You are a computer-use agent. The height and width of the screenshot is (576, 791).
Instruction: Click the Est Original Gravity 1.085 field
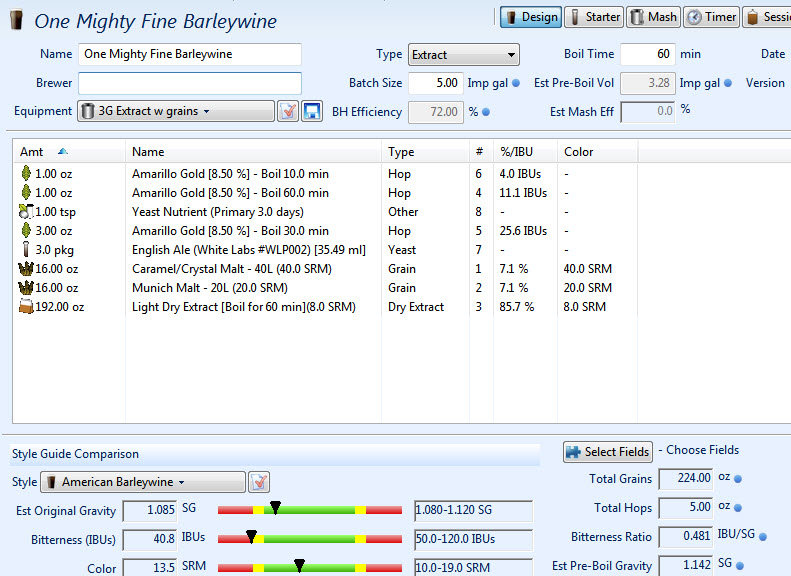pos(149,510)
